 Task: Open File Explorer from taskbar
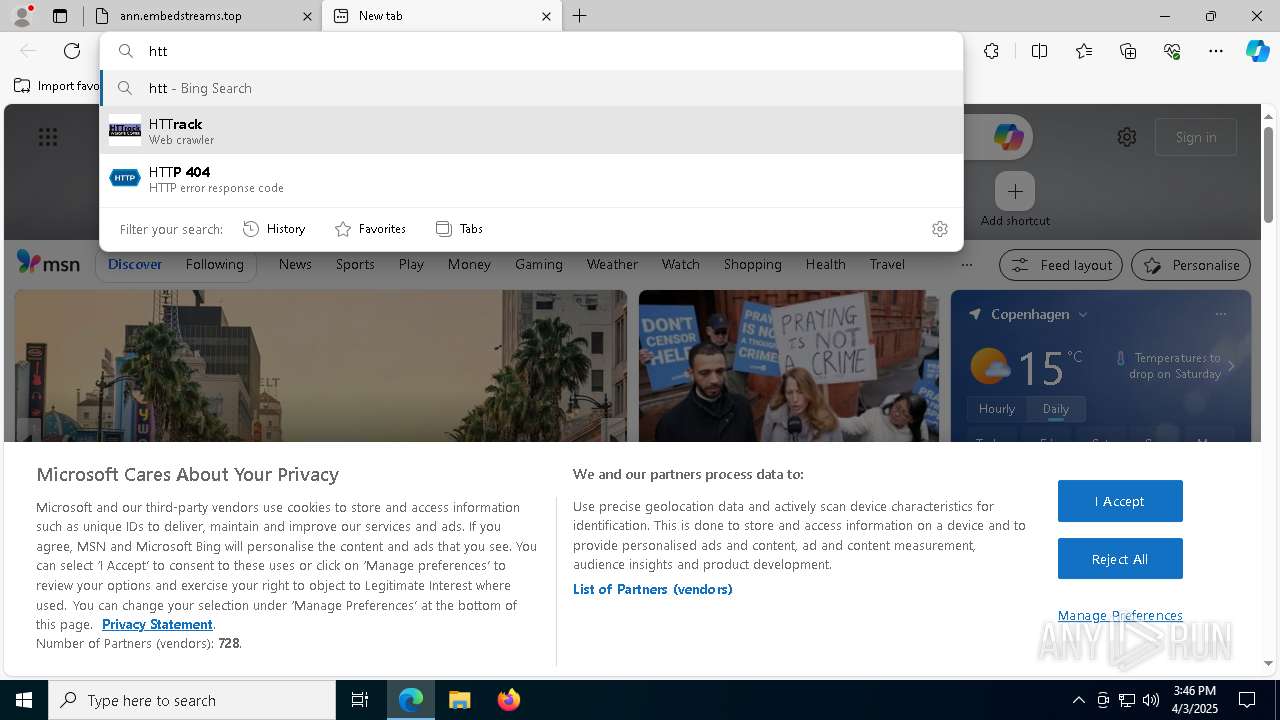pyautogui.click(x=459, y=700)
